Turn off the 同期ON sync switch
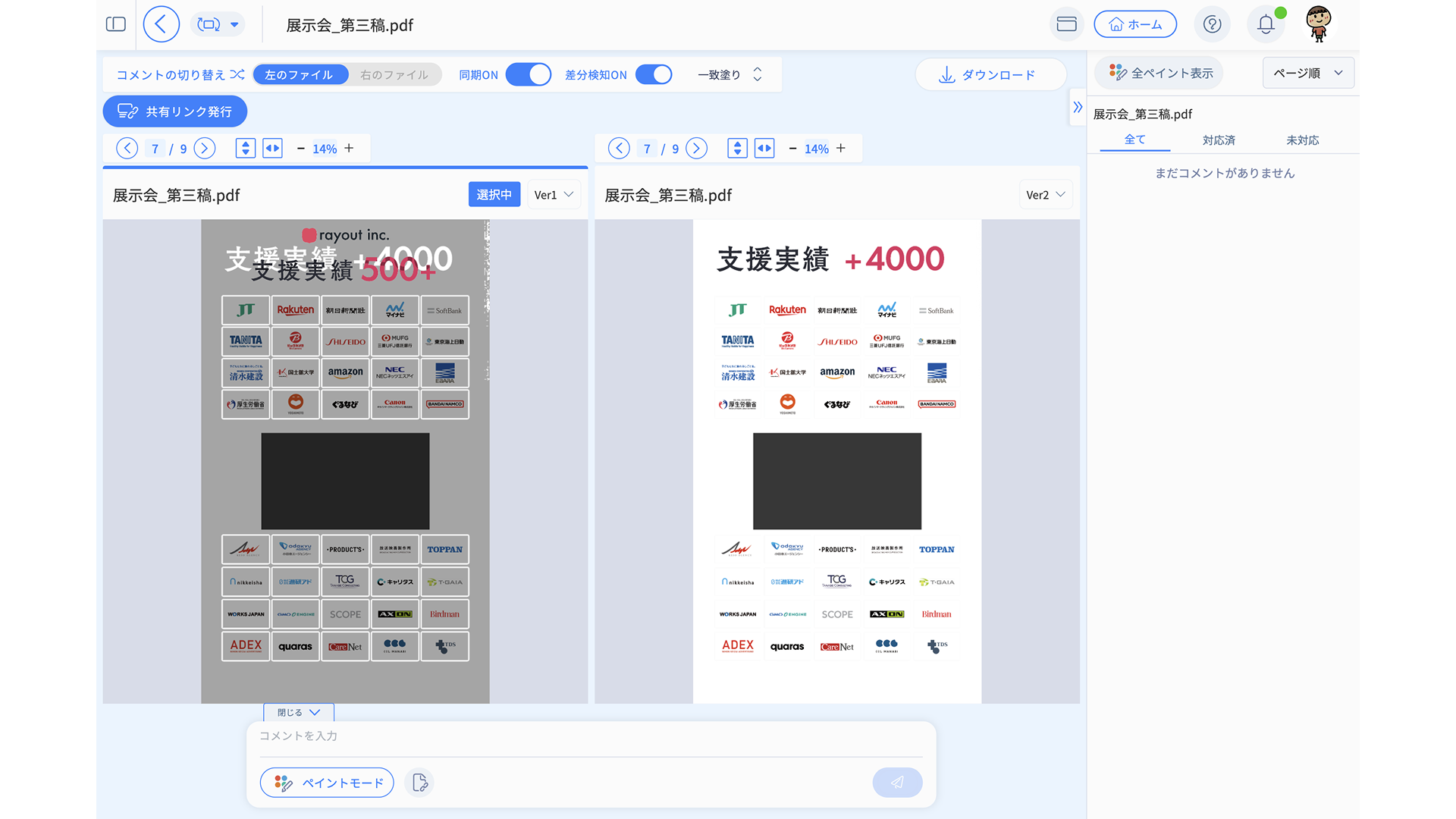The image size is (1456, 819). 529,74
